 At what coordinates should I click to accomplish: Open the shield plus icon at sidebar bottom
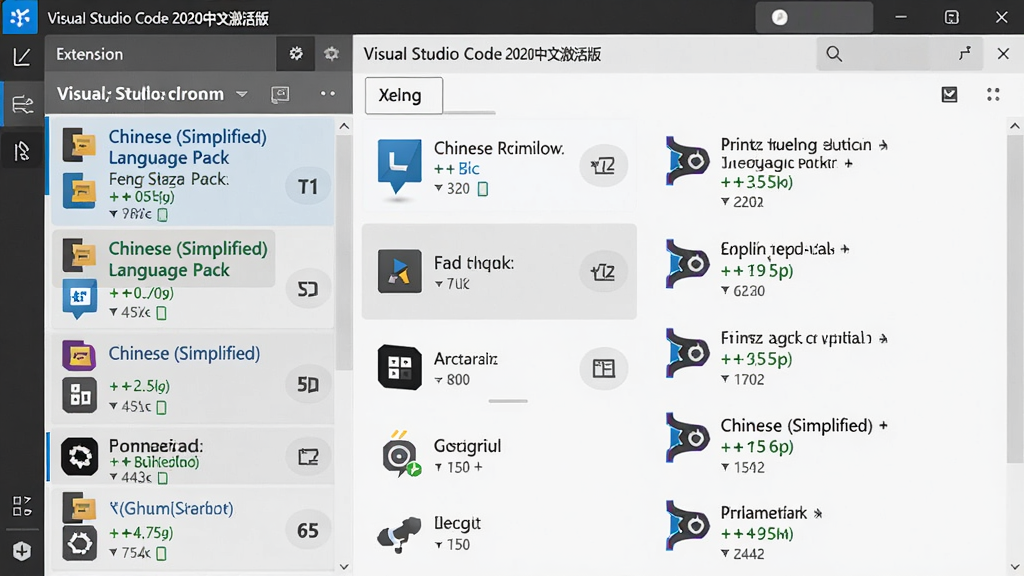tap(22, 551)
